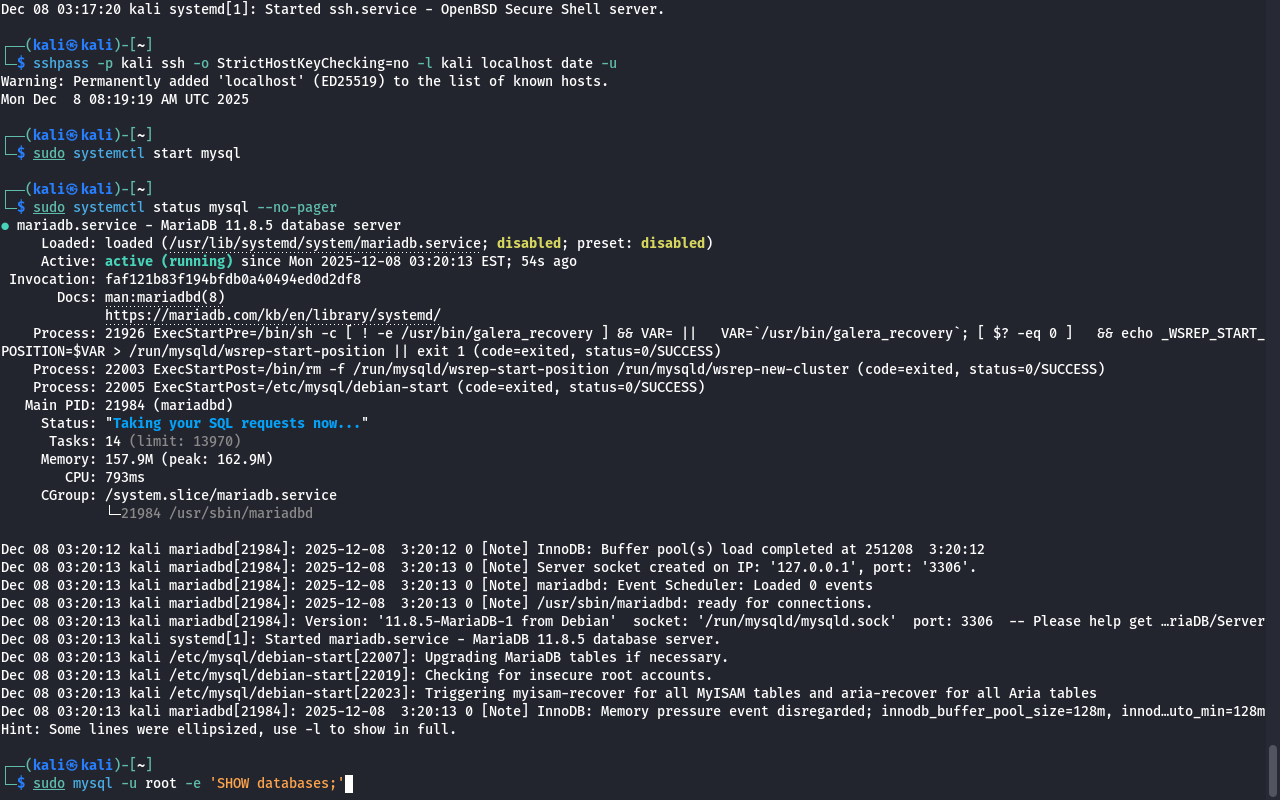Click the Invocation ID hash string
The width and height of the screenshot is (1280, 800).
click(x=232, y=279)
